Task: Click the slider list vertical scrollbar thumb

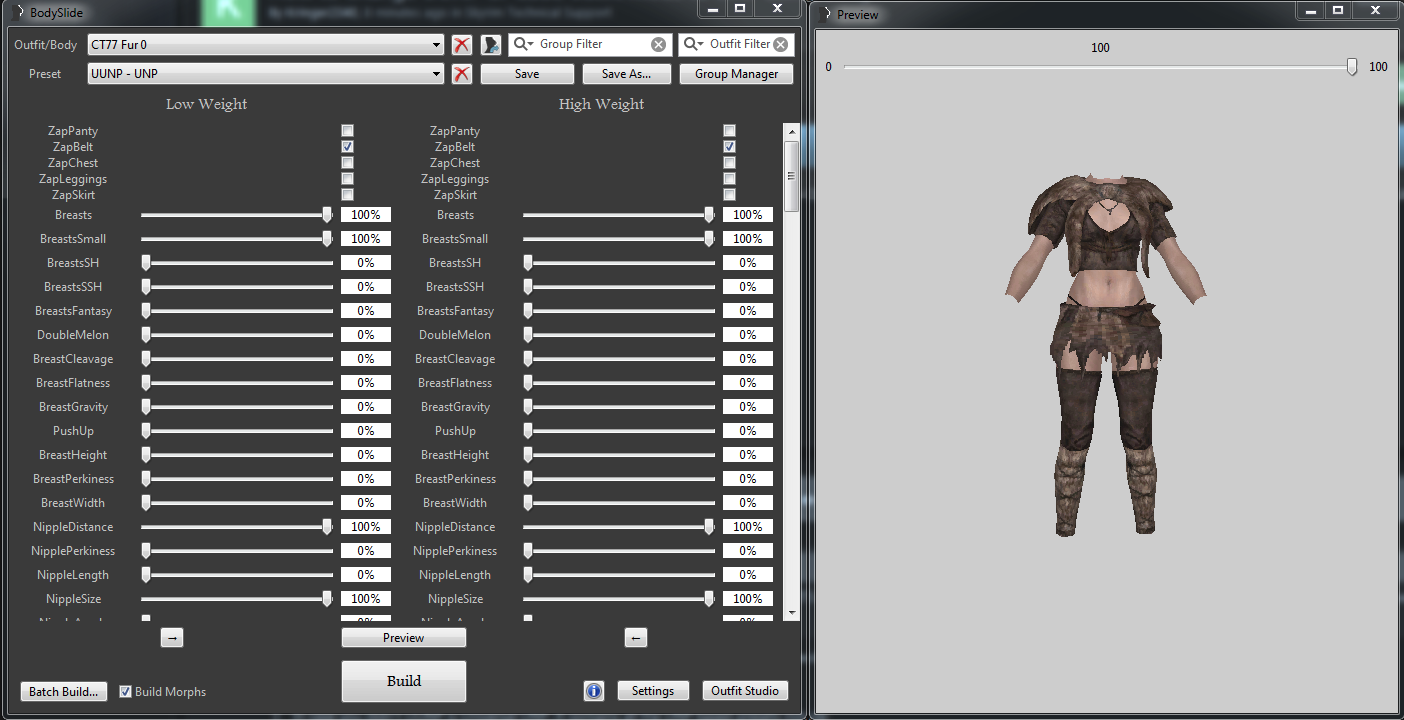Action: tap(791, 175)
